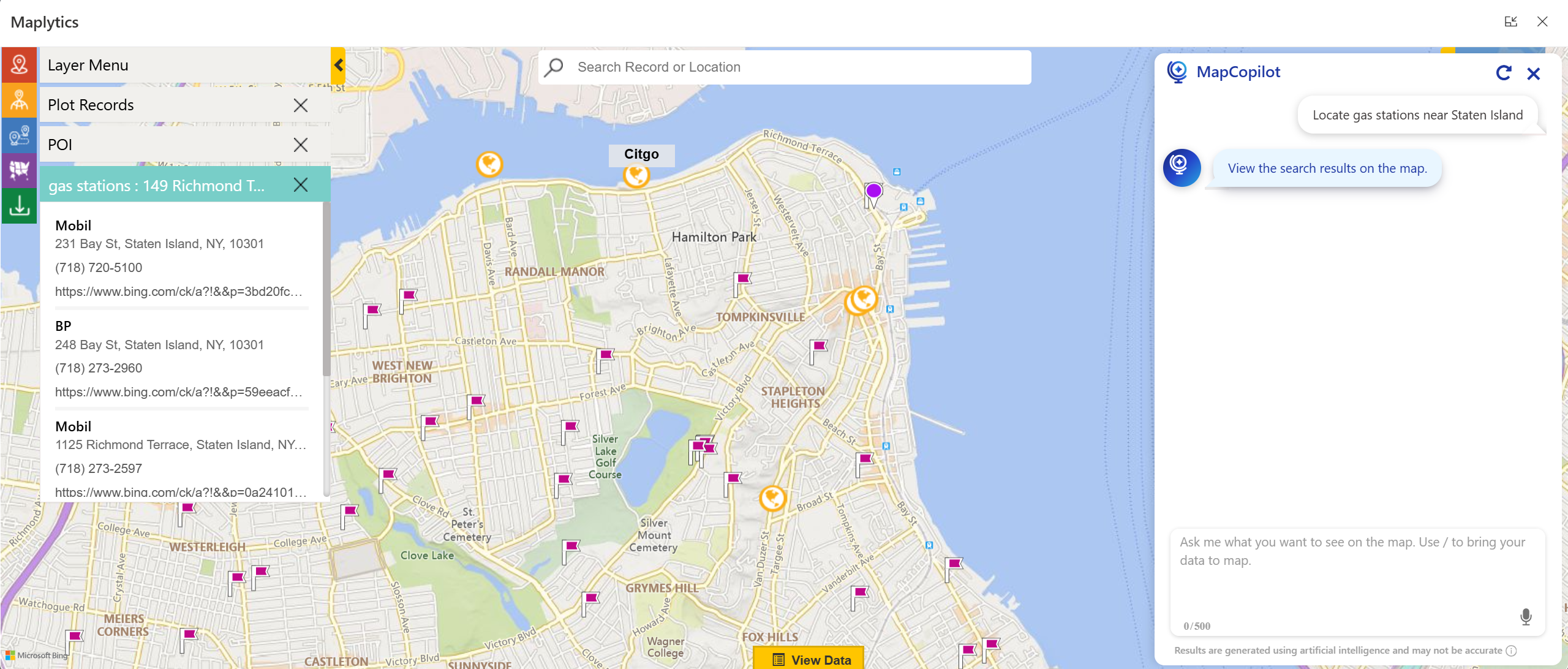Screen dimensions: 1568x669
Task: Activate the microphone in MapCopilot input
Action: click(1525, 617)
